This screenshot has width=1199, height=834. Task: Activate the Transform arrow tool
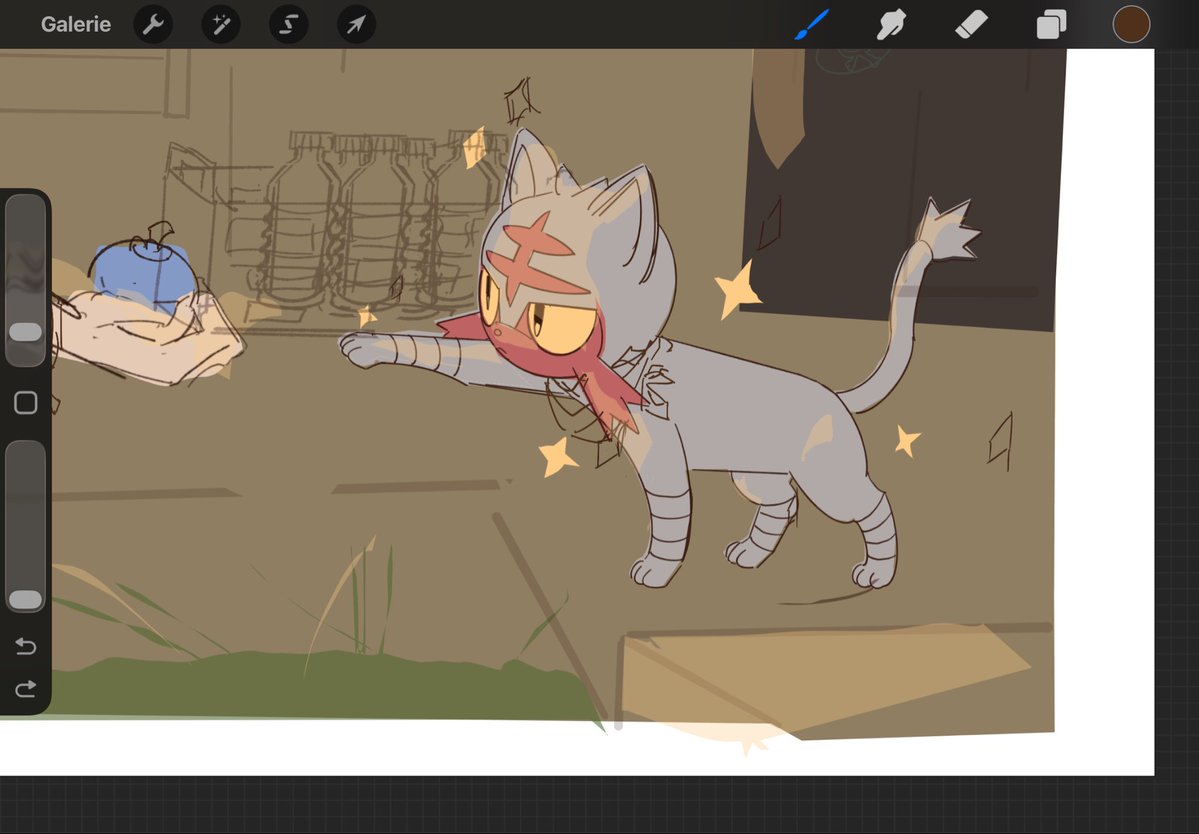coord(356,24)
